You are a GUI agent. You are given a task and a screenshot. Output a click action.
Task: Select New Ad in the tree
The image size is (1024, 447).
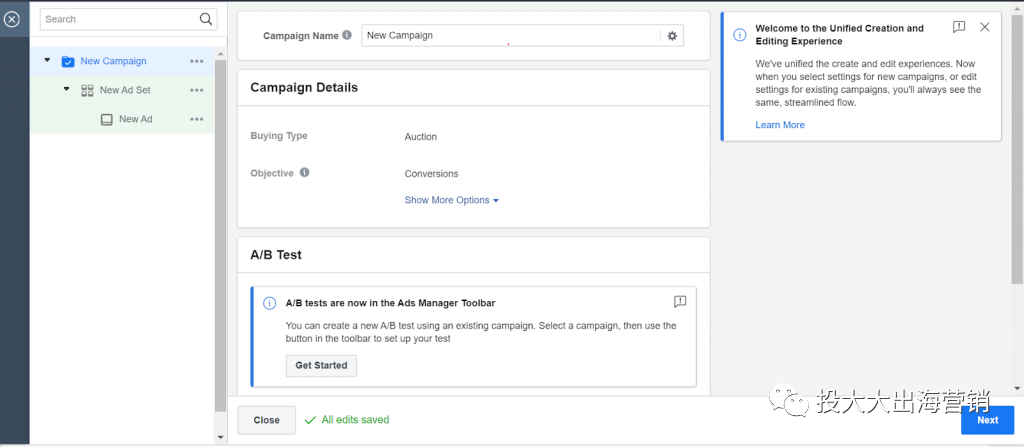coord(135,119)
